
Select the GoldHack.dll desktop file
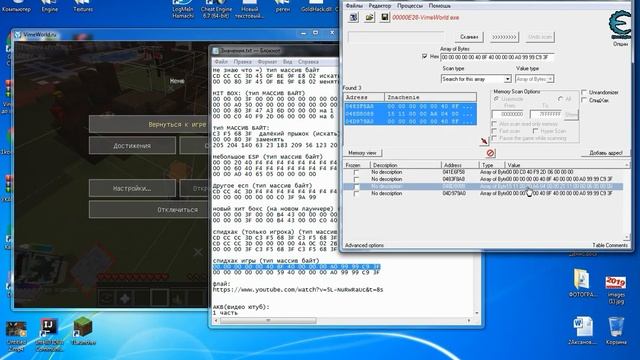(316, 6)
